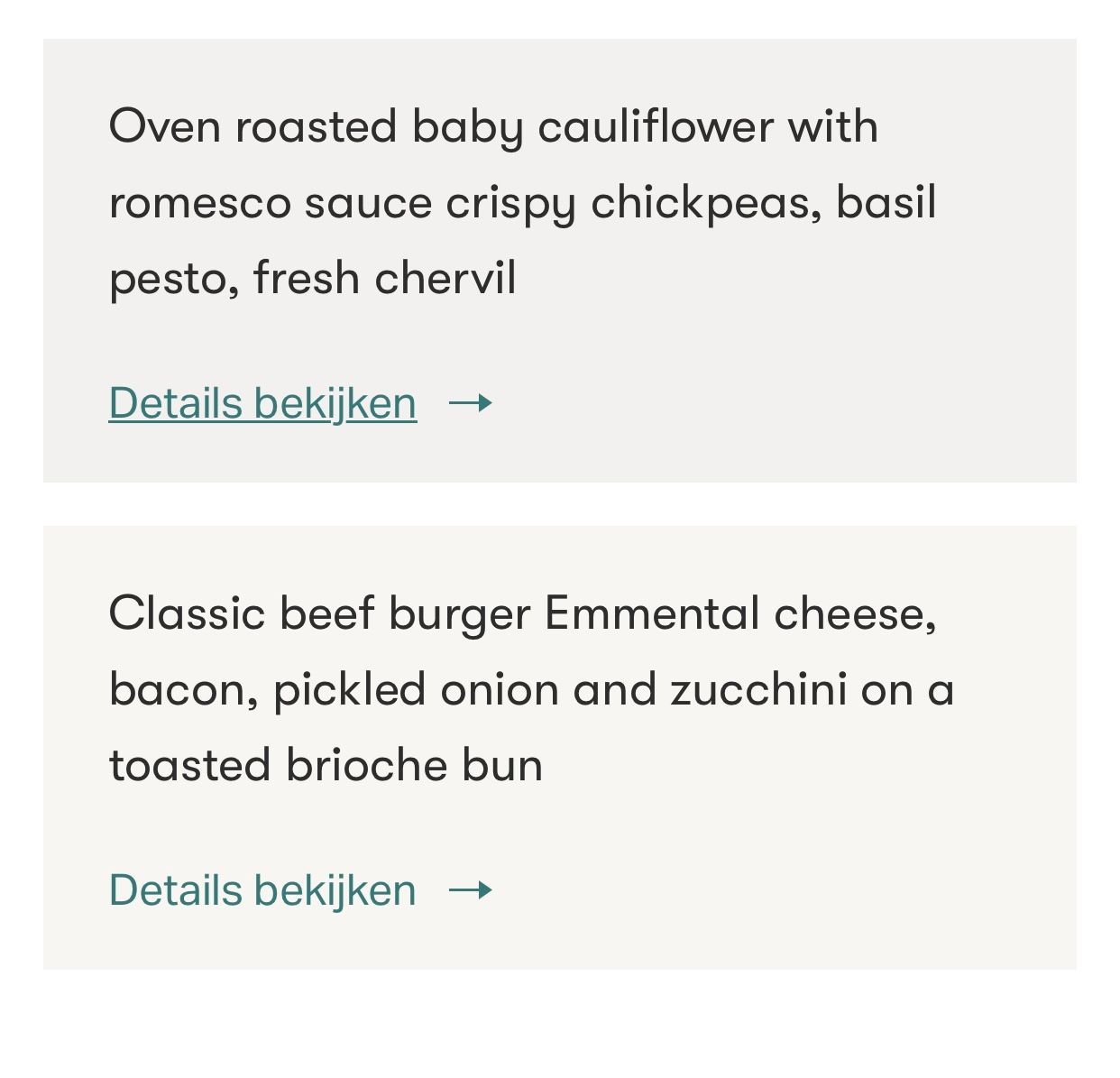Click the word 'zucchini' in the burger description
The width and height of the screenshot is (1120, 1078).
[758, 690]
